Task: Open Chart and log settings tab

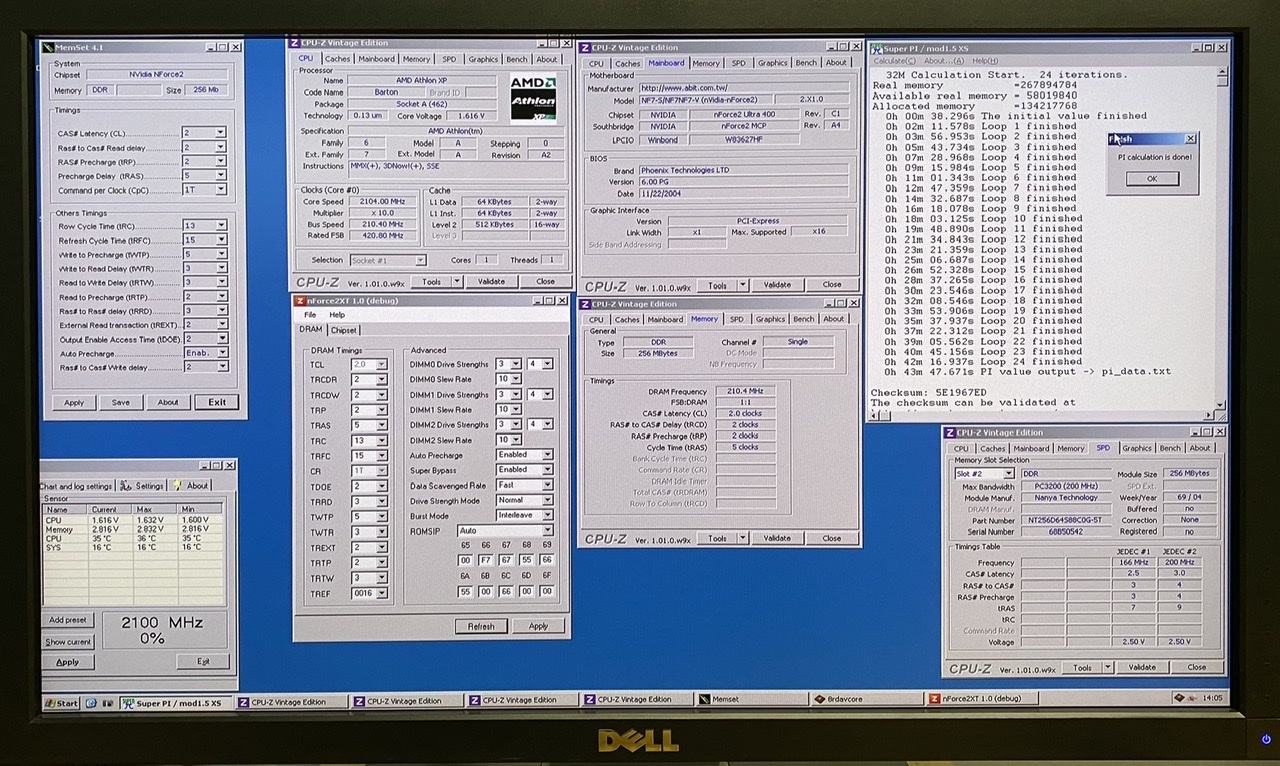Action: click(76, 487)
